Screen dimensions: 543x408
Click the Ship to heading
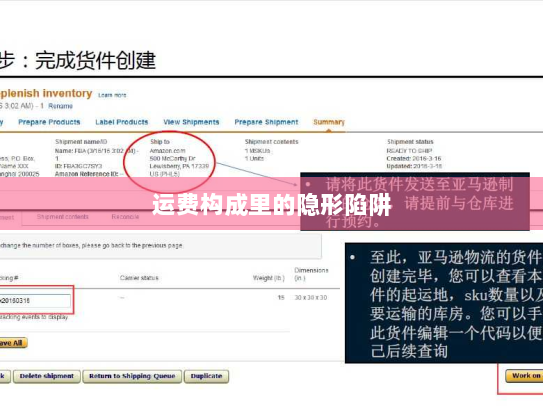pos(160,142)
